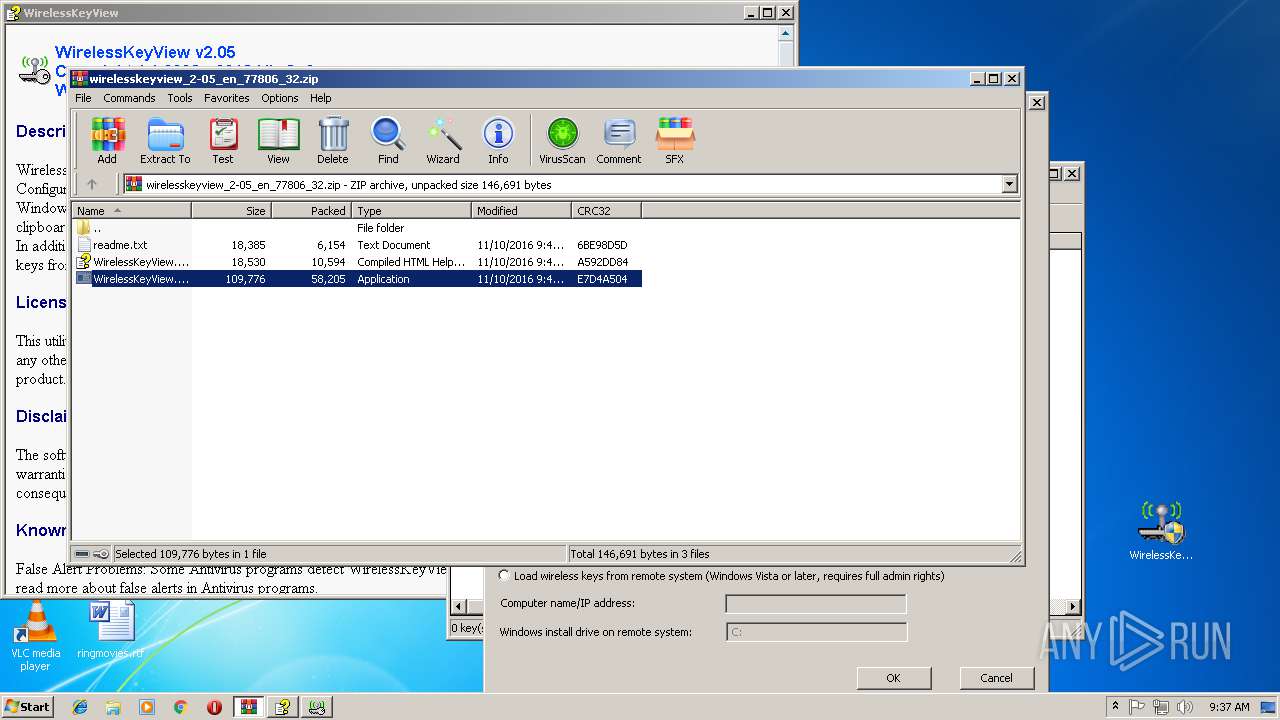Sort by the Name column header
Viewport: 1280px width, 720px height.
tap(131, 211)
